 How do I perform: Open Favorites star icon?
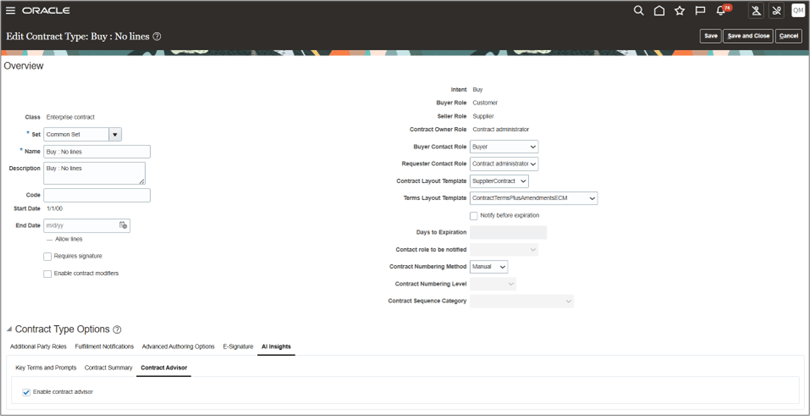[679, 10]
